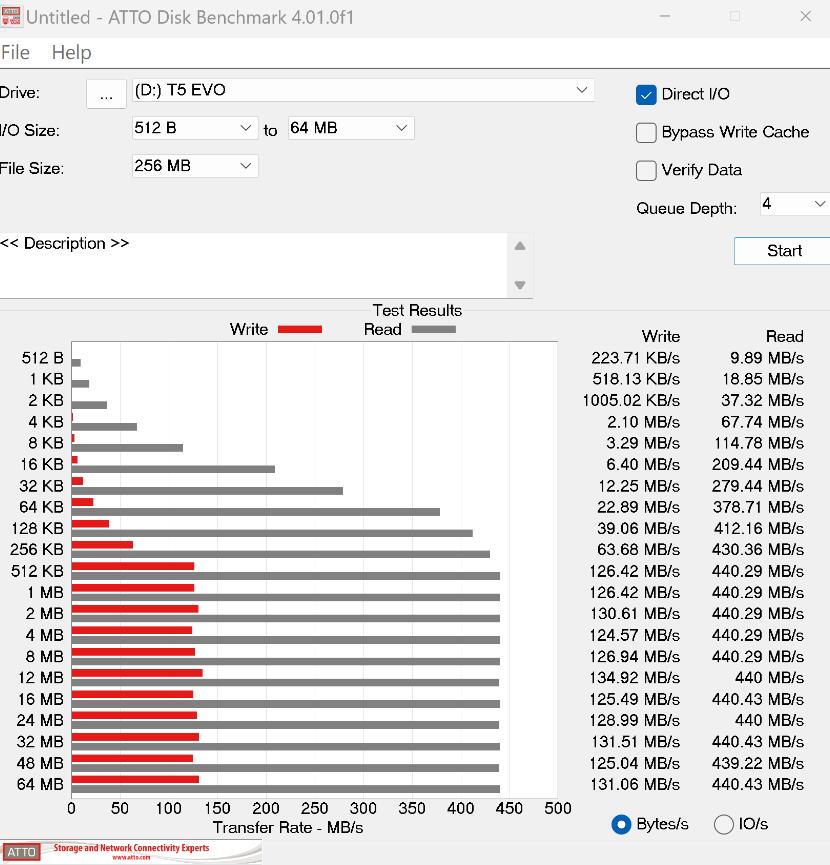Click the ATTO app icon in title bar
830x865 pixels.
pos(11,17)
